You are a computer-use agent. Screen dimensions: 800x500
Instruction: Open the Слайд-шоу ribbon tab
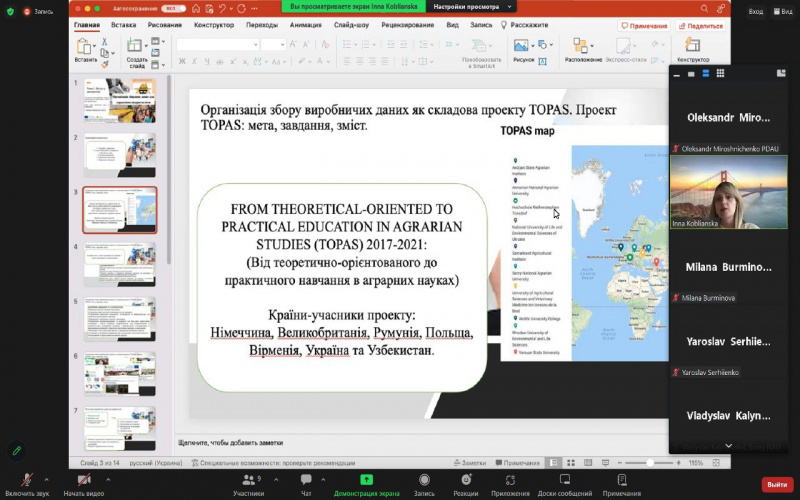click(352, 25)
